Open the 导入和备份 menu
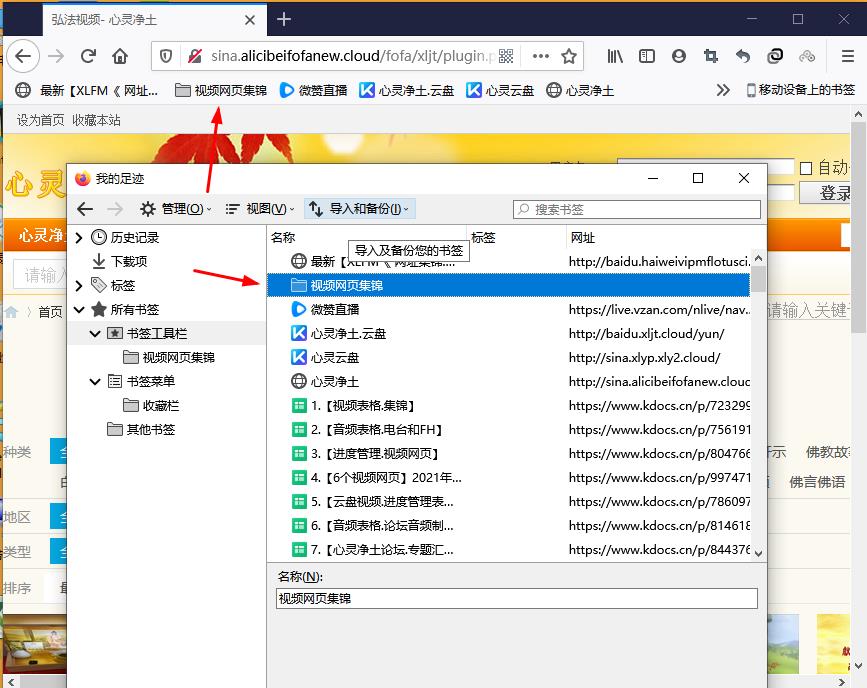Screen dimensions: 867x688 point(359,209)
